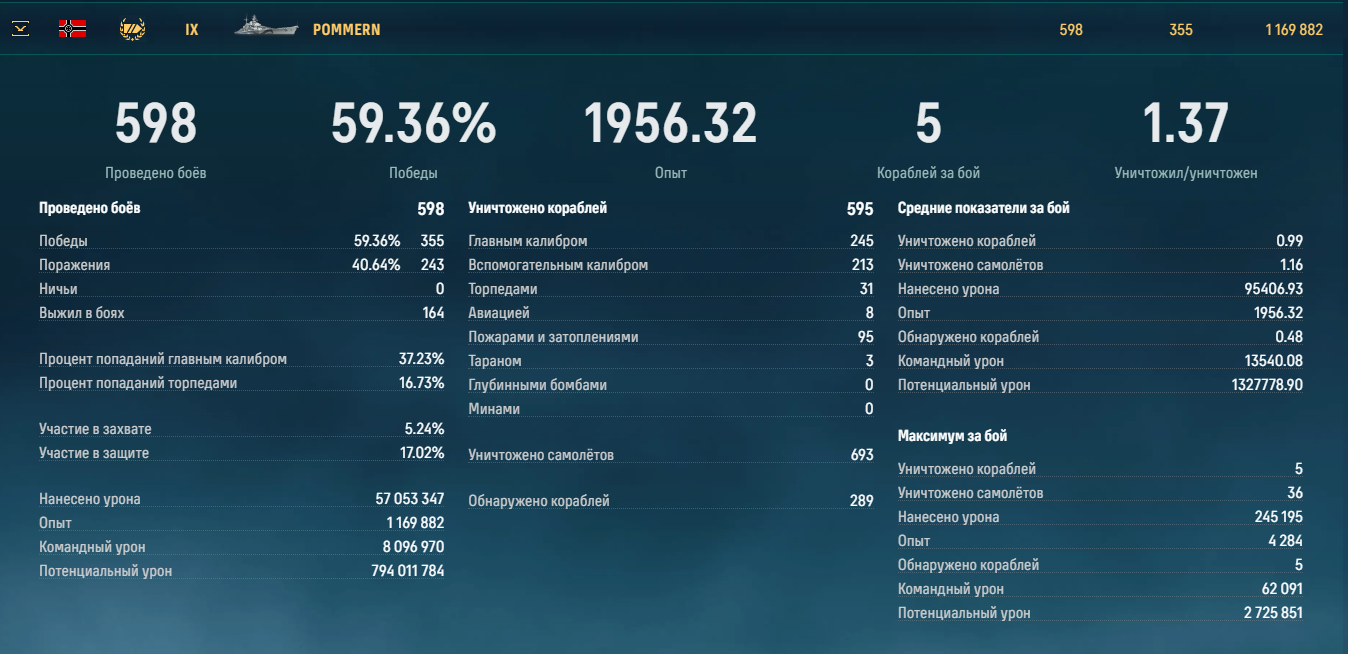This screenshot has height=654, width=1348.
Task: Click the German nation flag icon
Action: (x=72, y=29)
